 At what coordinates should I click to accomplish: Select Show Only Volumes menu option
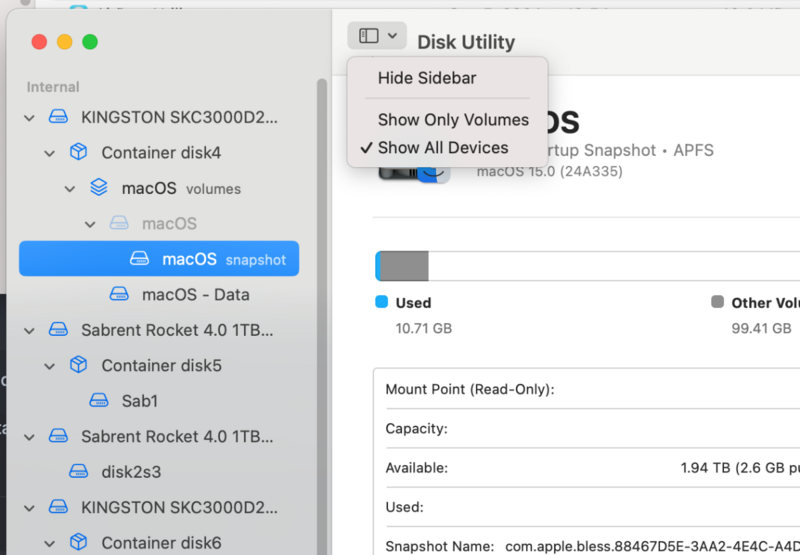point(453,120)
